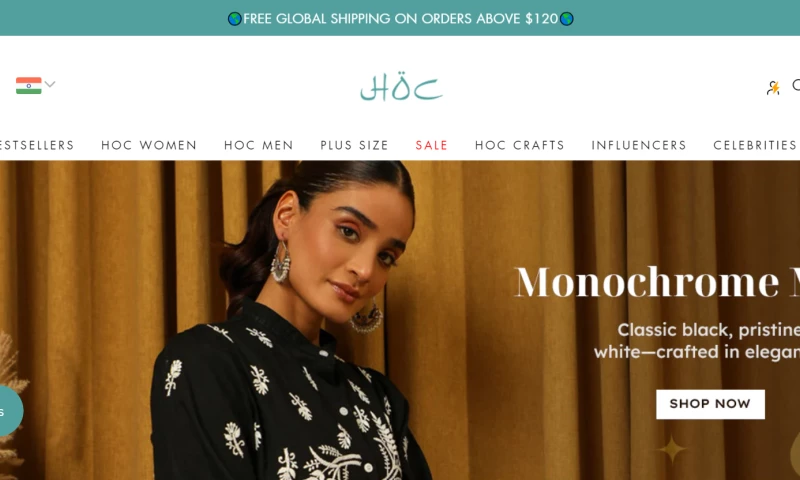This screenshot has width=800, height=480.
Task: Expand the country selector chevron
Action: (49, 84)
